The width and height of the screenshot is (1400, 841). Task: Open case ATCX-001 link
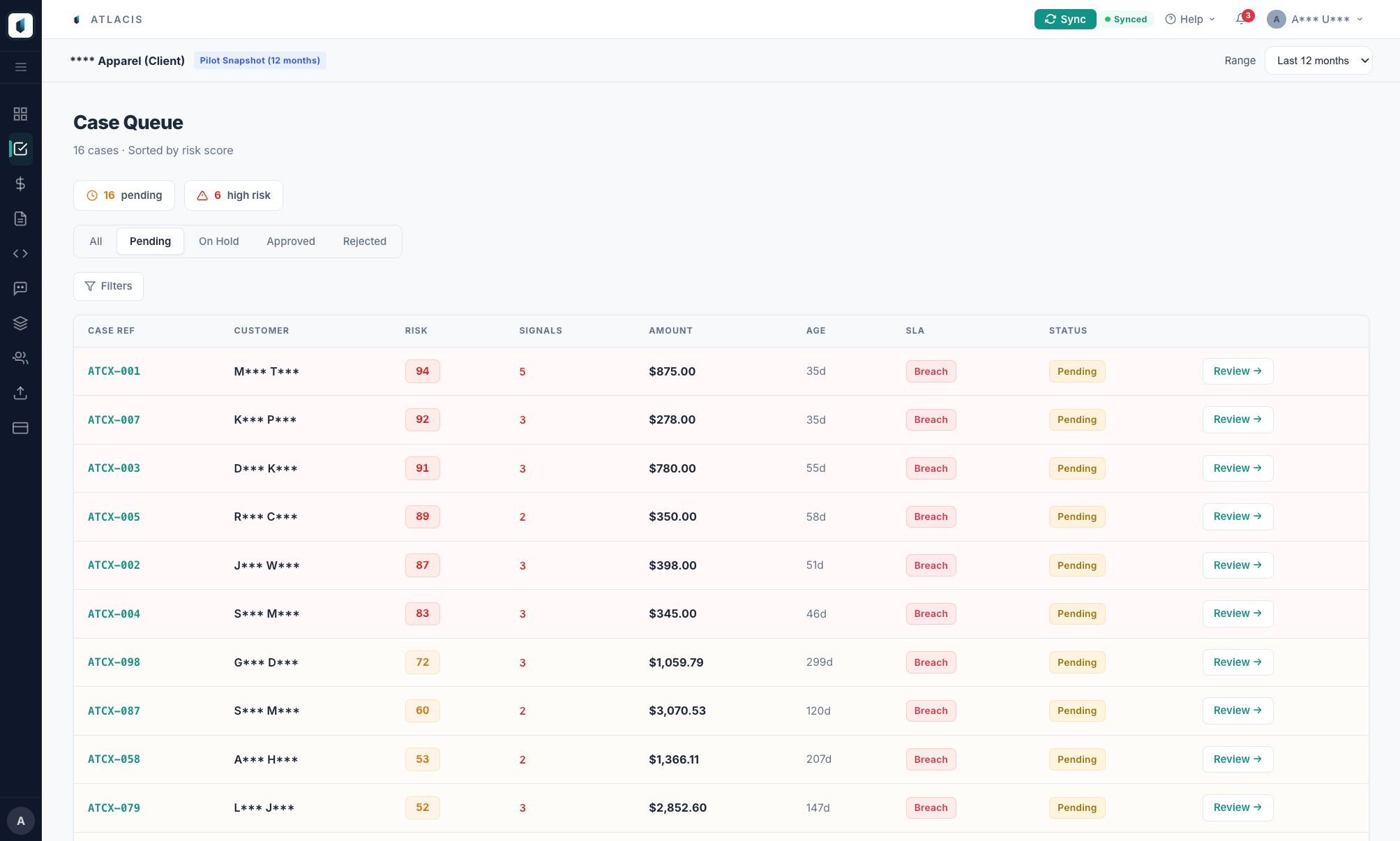[x=114, y=371]
